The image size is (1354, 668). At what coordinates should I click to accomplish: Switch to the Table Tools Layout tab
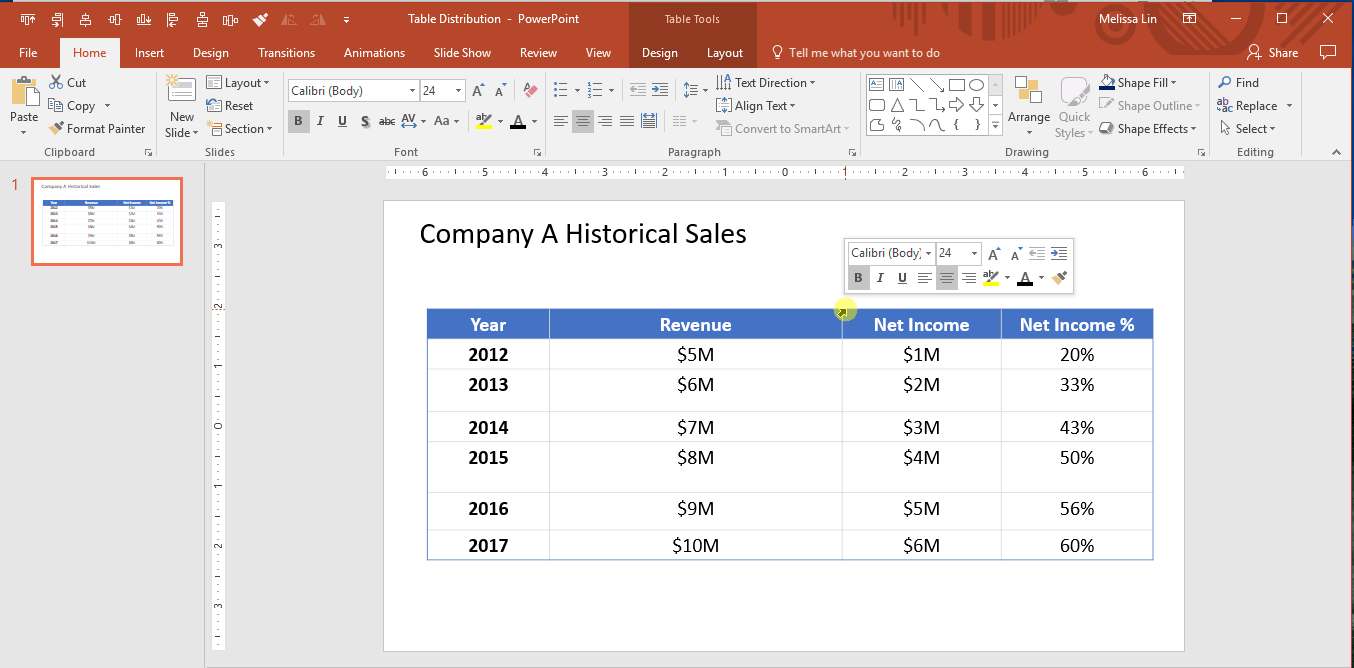[x=726, y=52]
